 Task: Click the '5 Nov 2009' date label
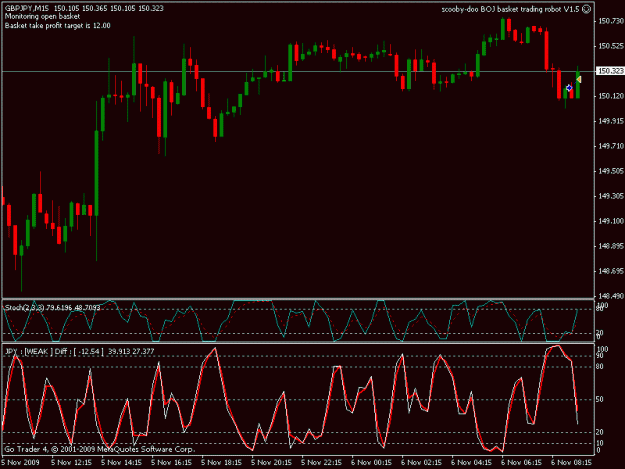point(20,463)
